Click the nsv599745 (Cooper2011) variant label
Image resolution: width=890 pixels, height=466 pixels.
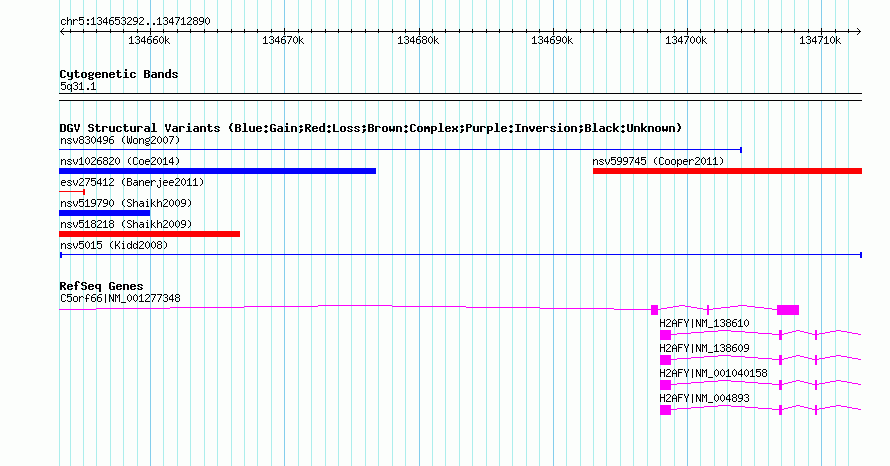click(x=658, y=161)
